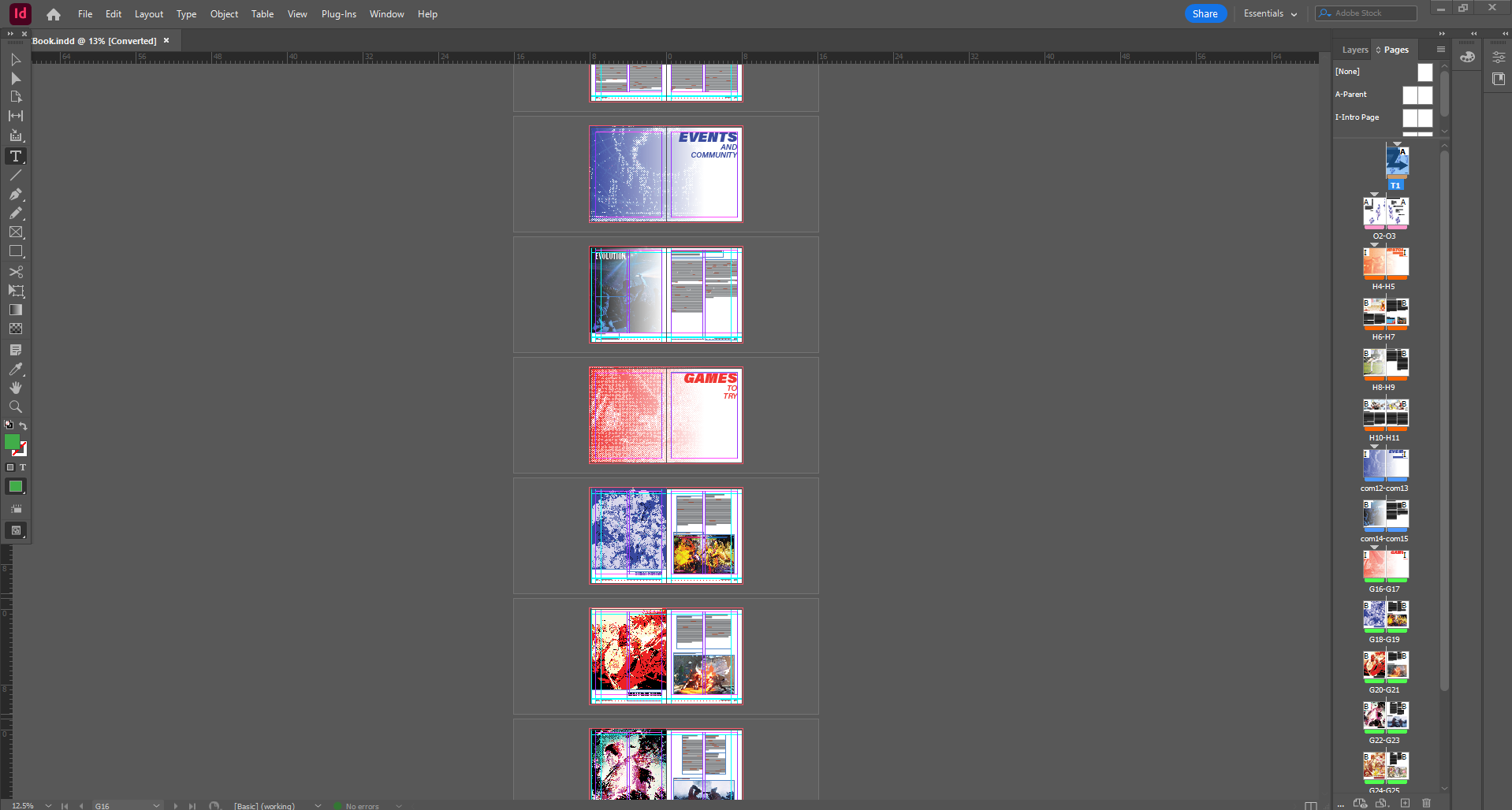Toggle preflight on indicator

tap(337, 806)
